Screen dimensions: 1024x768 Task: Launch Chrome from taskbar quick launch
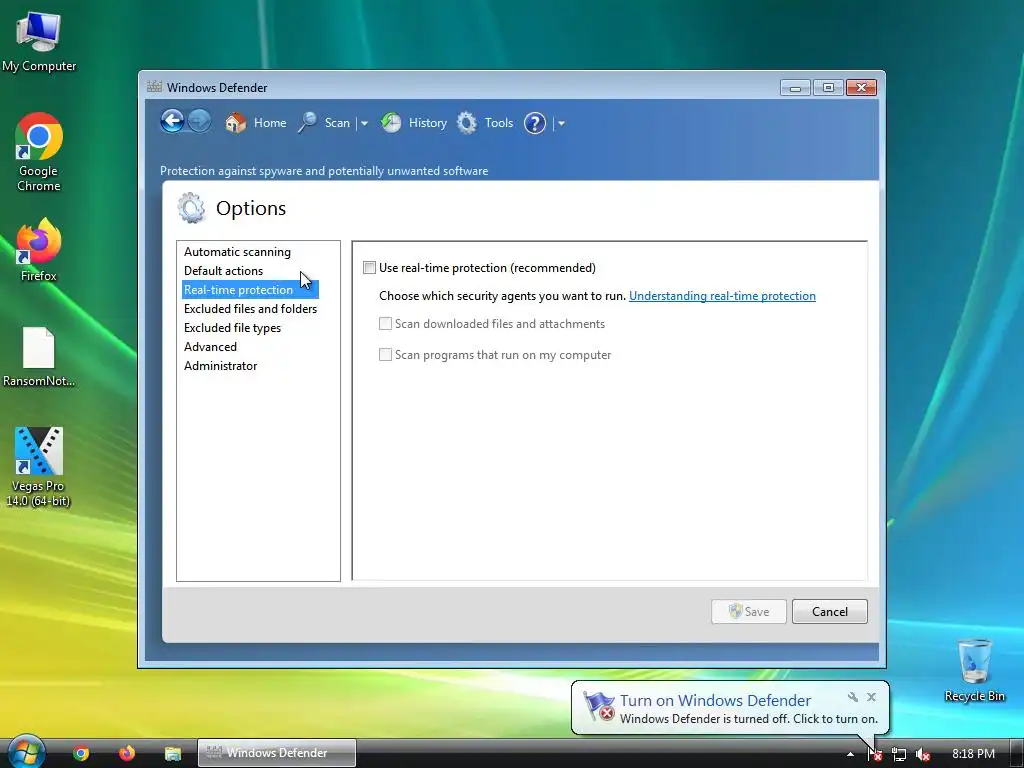(81, 753)
